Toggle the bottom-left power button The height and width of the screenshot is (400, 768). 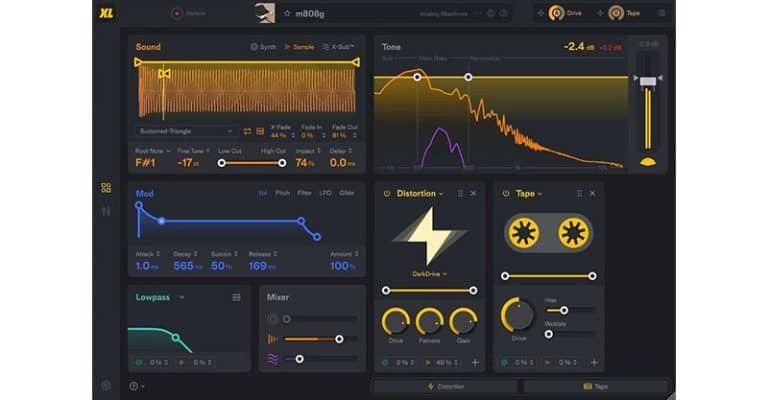point(133,386)
